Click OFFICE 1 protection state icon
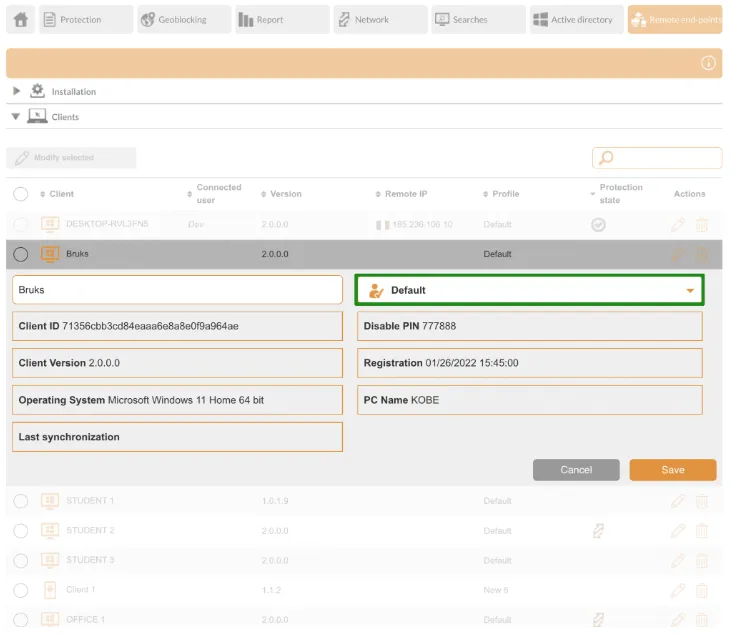The image size is (737, 640). click(598, 620)
